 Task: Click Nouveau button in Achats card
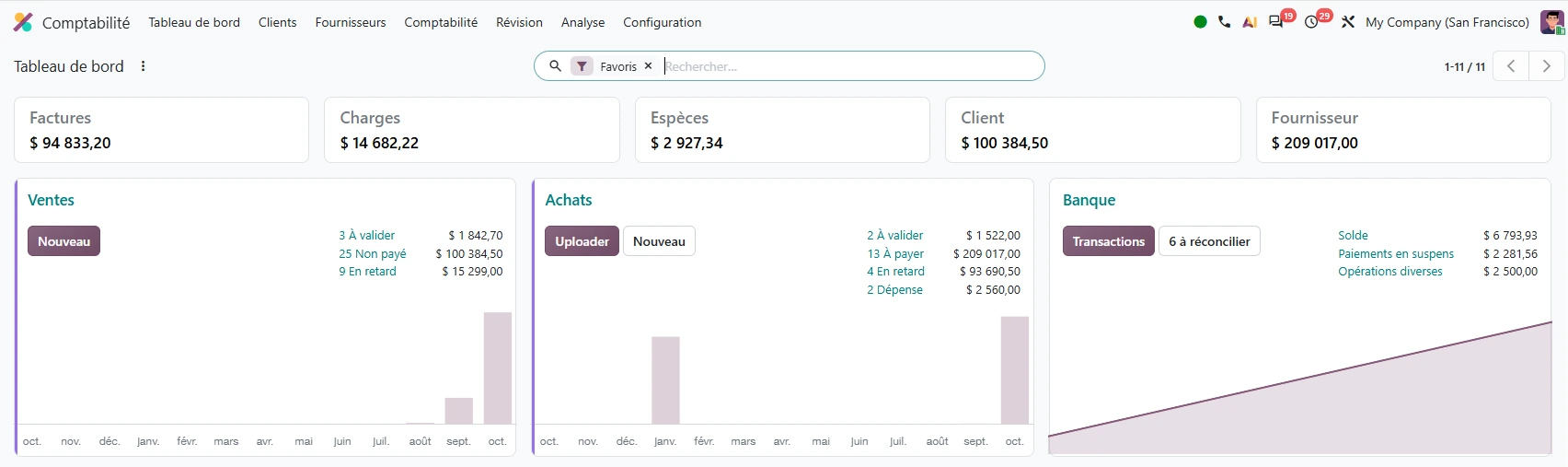point(659,241)
